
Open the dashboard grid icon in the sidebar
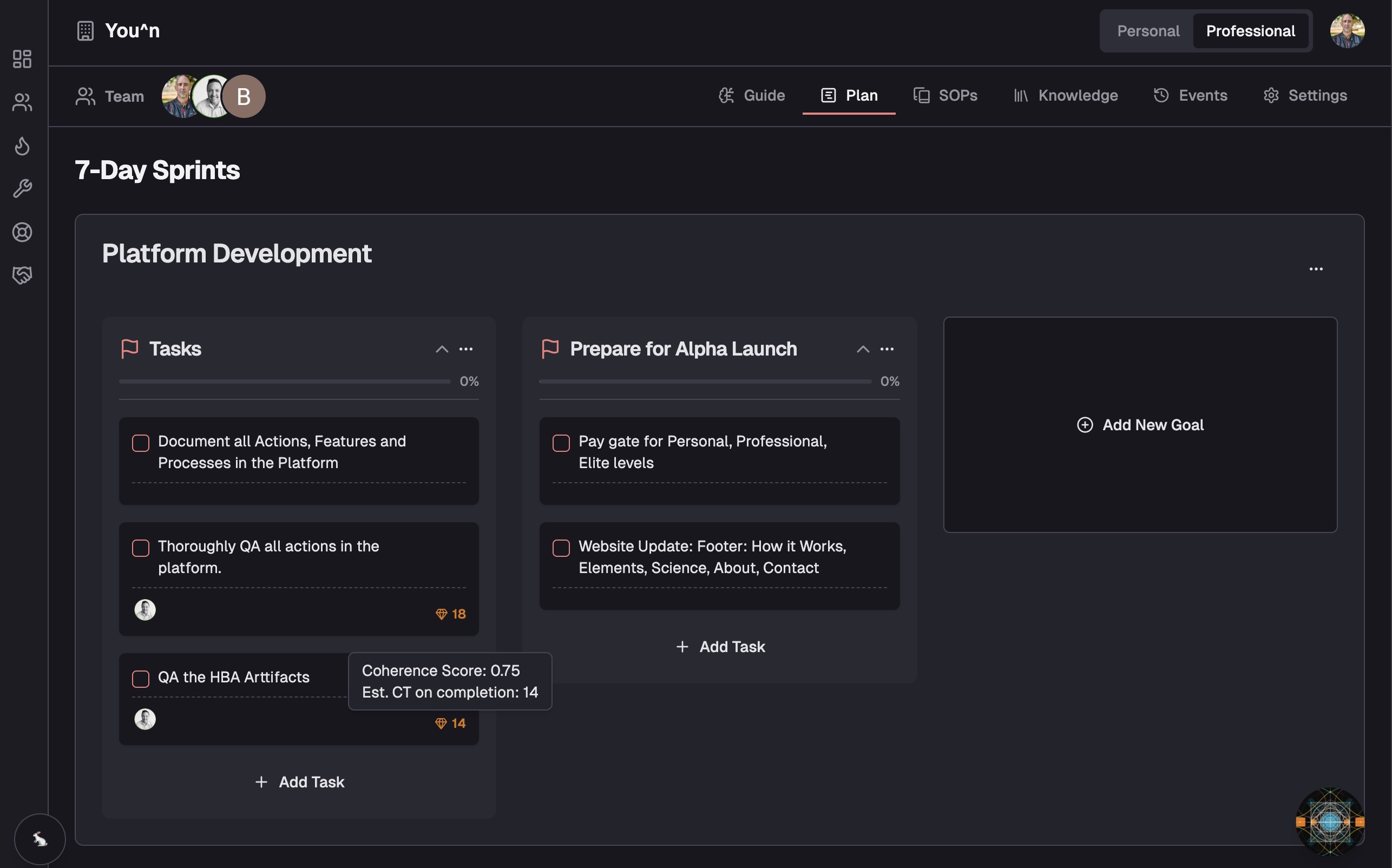click(22, 59)
